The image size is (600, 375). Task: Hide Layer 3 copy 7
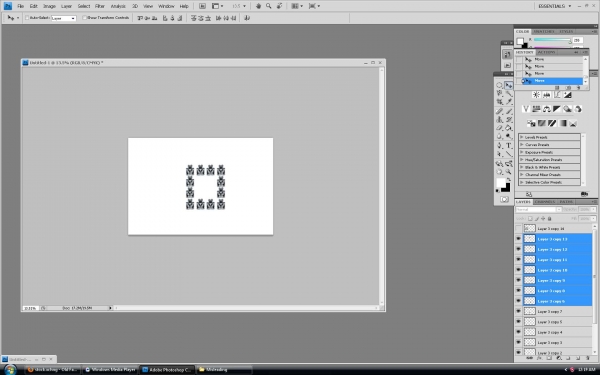pos(518,311)
